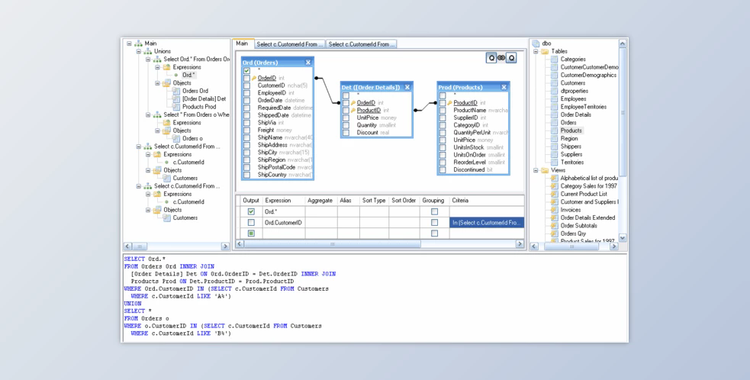Click the Region table icon

pos(554,138)
